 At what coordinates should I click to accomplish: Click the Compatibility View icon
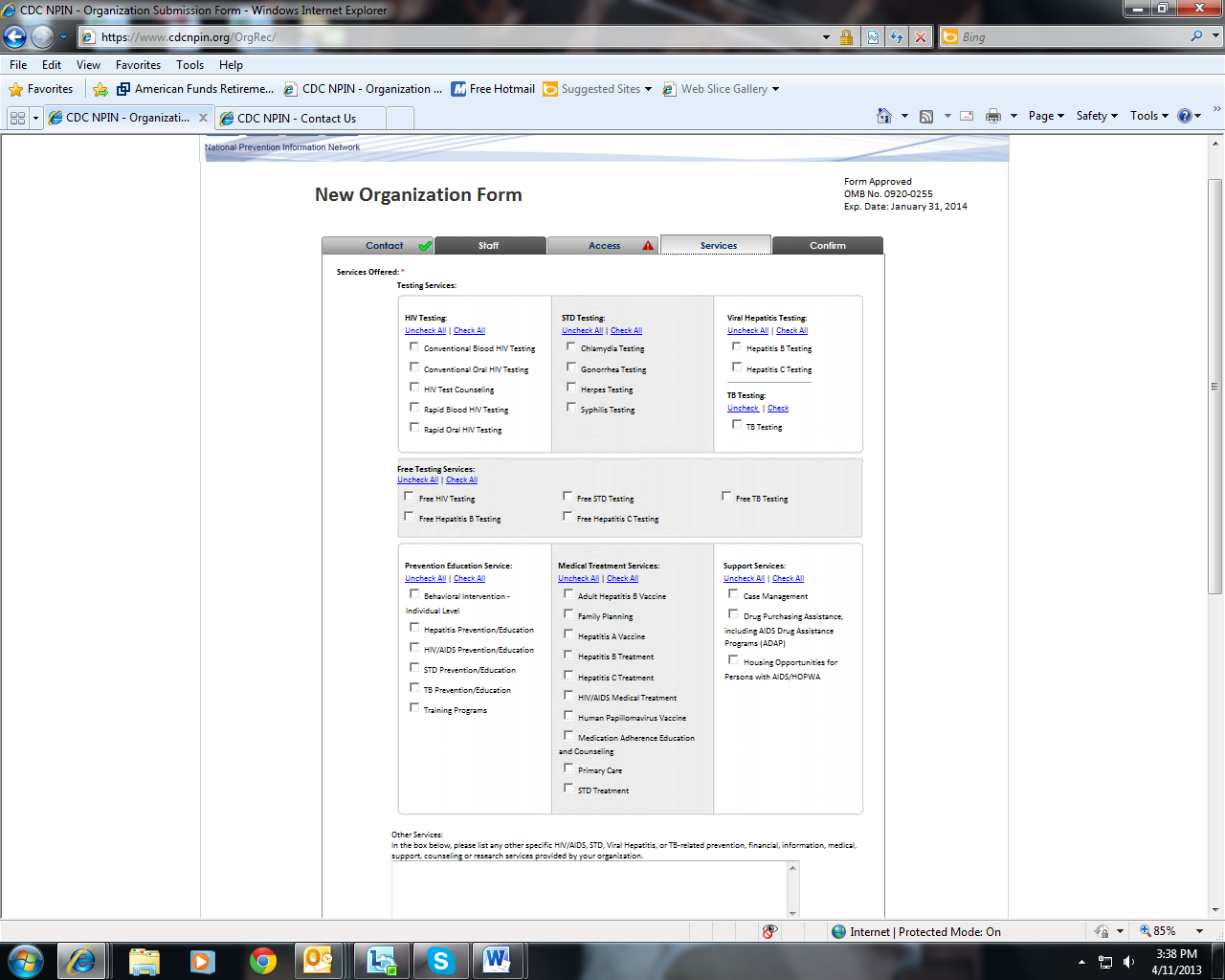pyautogui.click(x=873, y=37)
